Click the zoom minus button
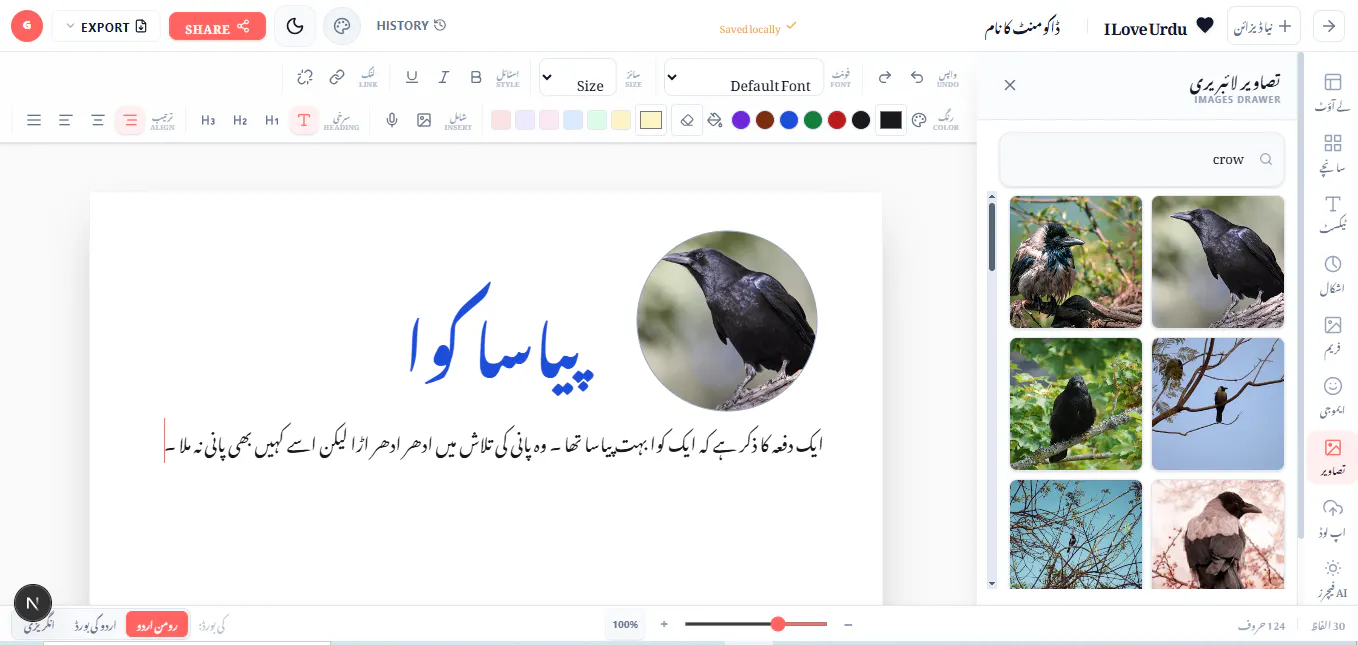1358x645 pixels. tap(848, 624)
